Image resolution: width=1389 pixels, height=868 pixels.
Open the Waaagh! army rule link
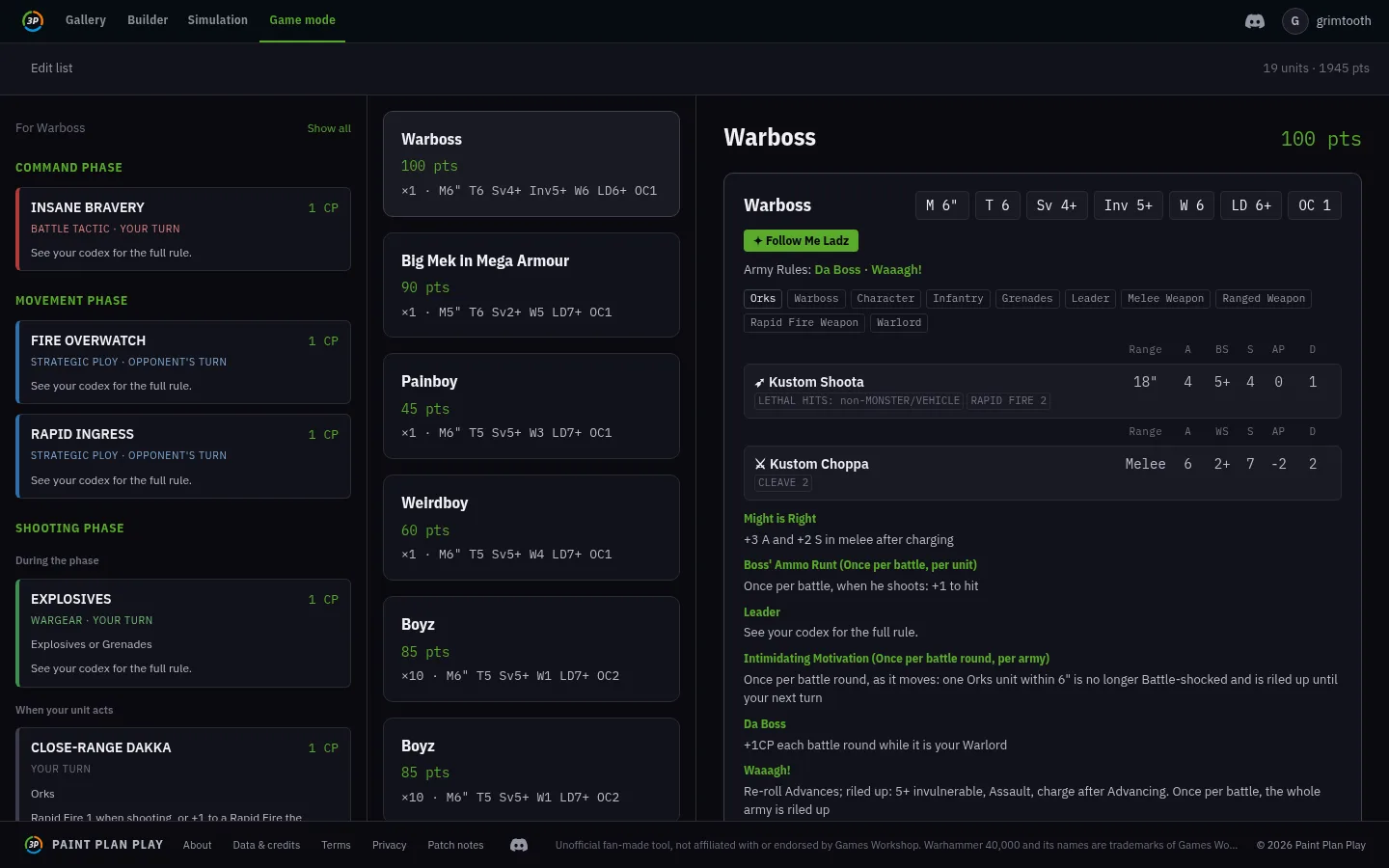tap(896, 270)
